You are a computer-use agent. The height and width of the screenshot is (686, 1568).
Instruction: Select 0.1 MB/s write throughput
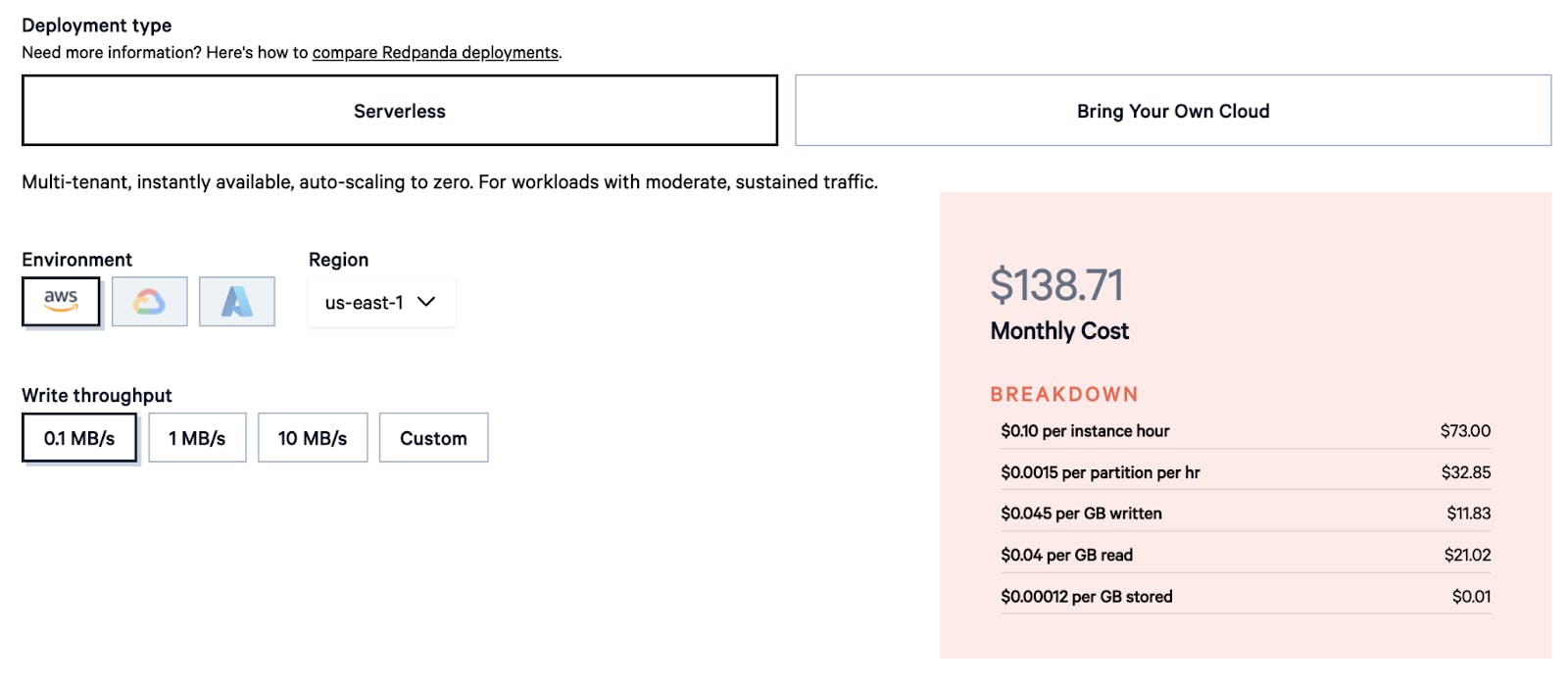click(x=79, y=438)
